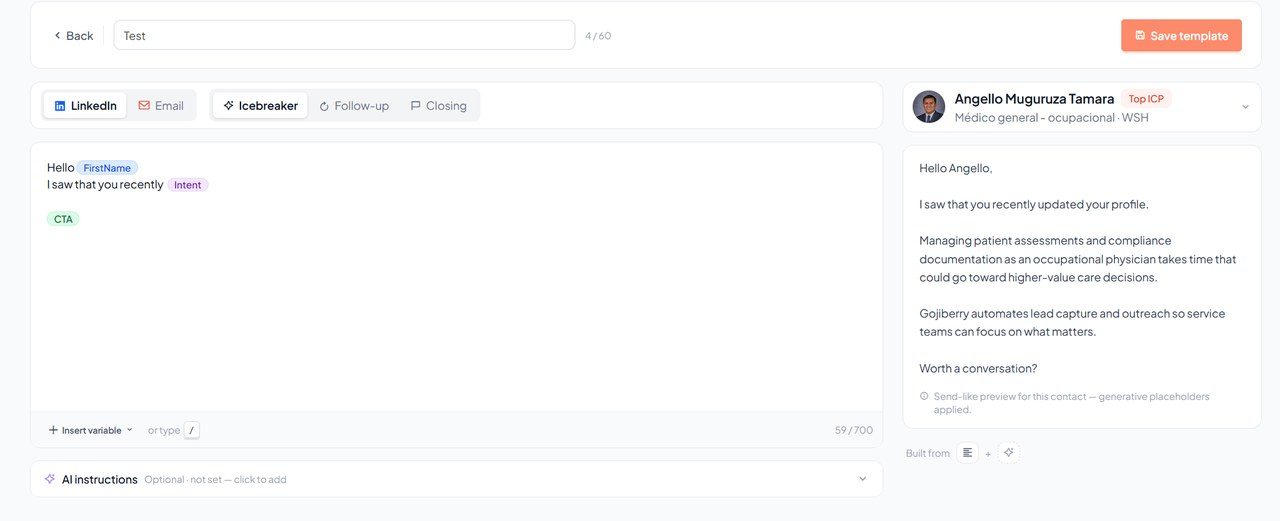Select the Icebreaker message tab

tap(260, 105)
